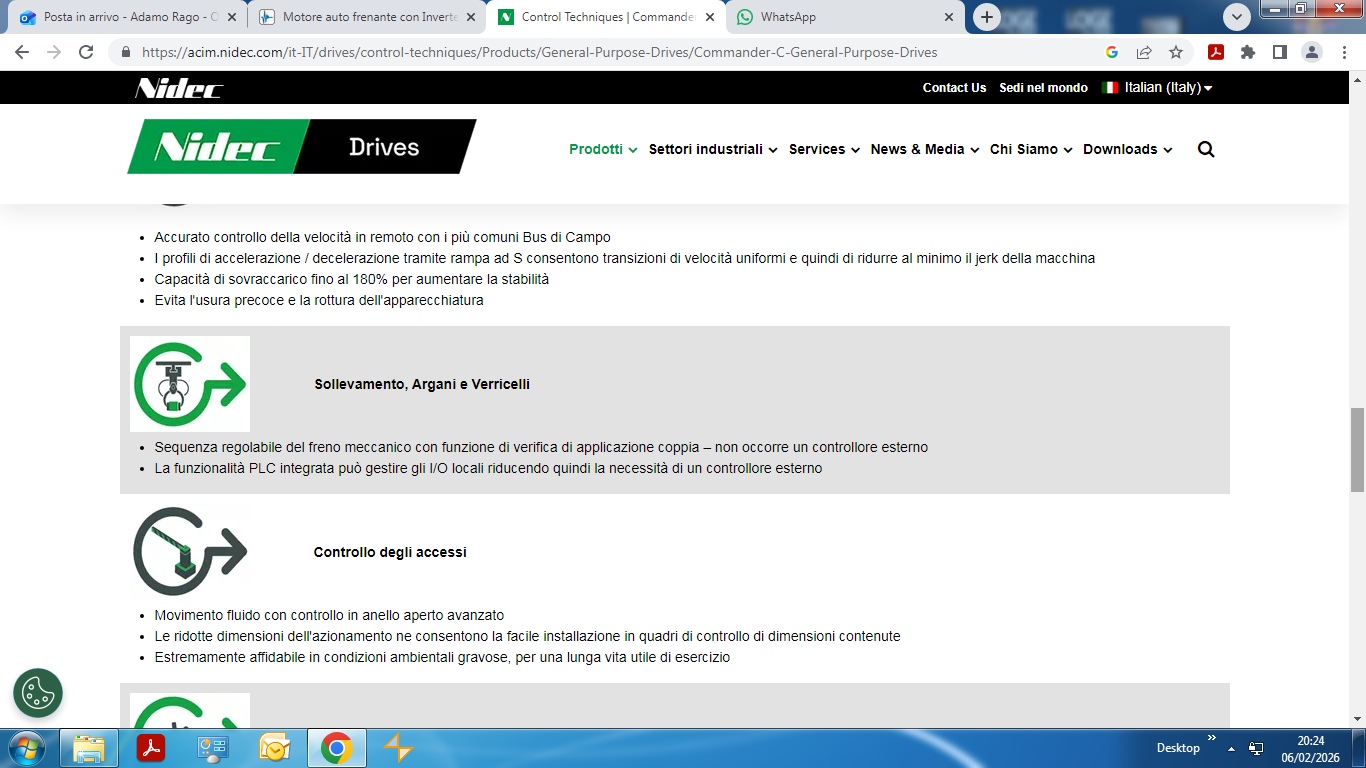1366x768 pixels.
Task: Click the Controllo degli accessi barrier icon
Action: (190, 551)
